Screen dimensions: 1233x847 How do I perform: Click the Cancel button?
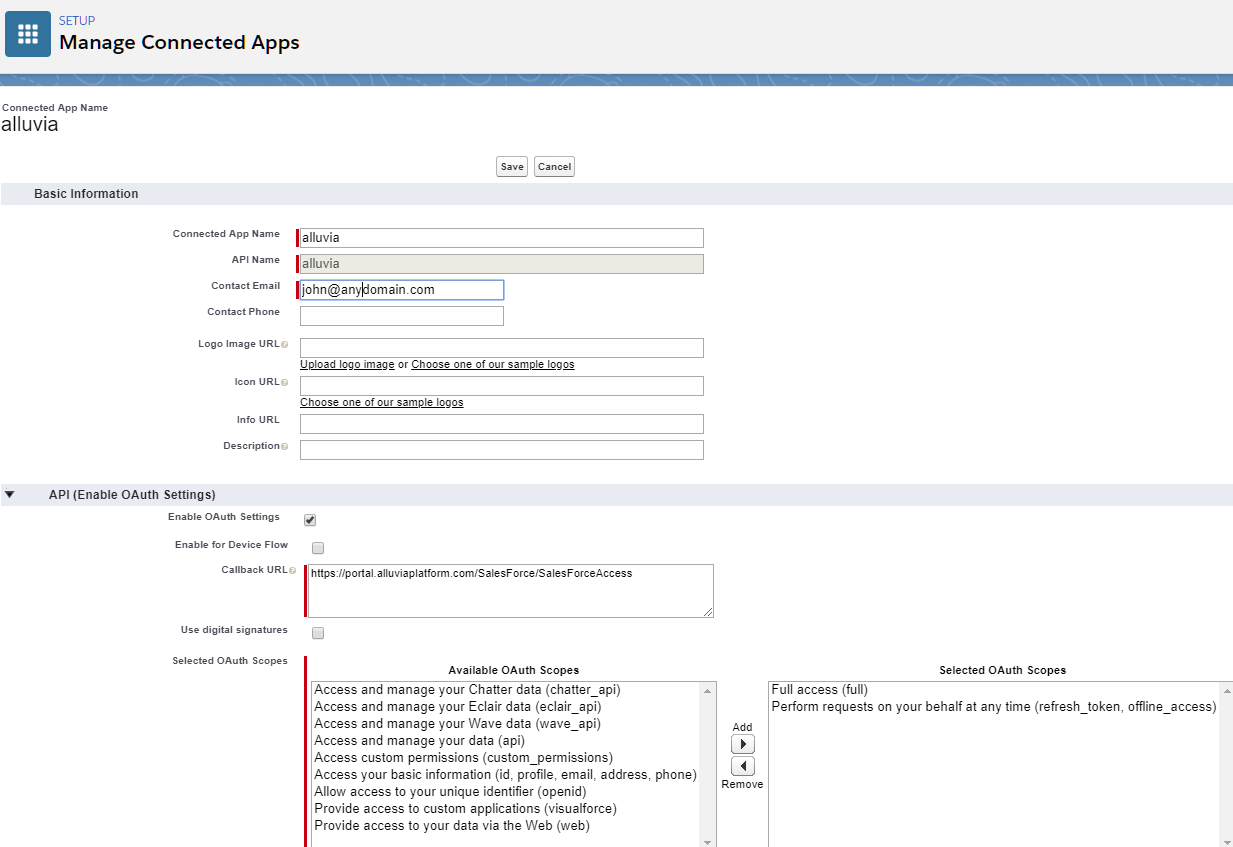[x=554, y=167]
